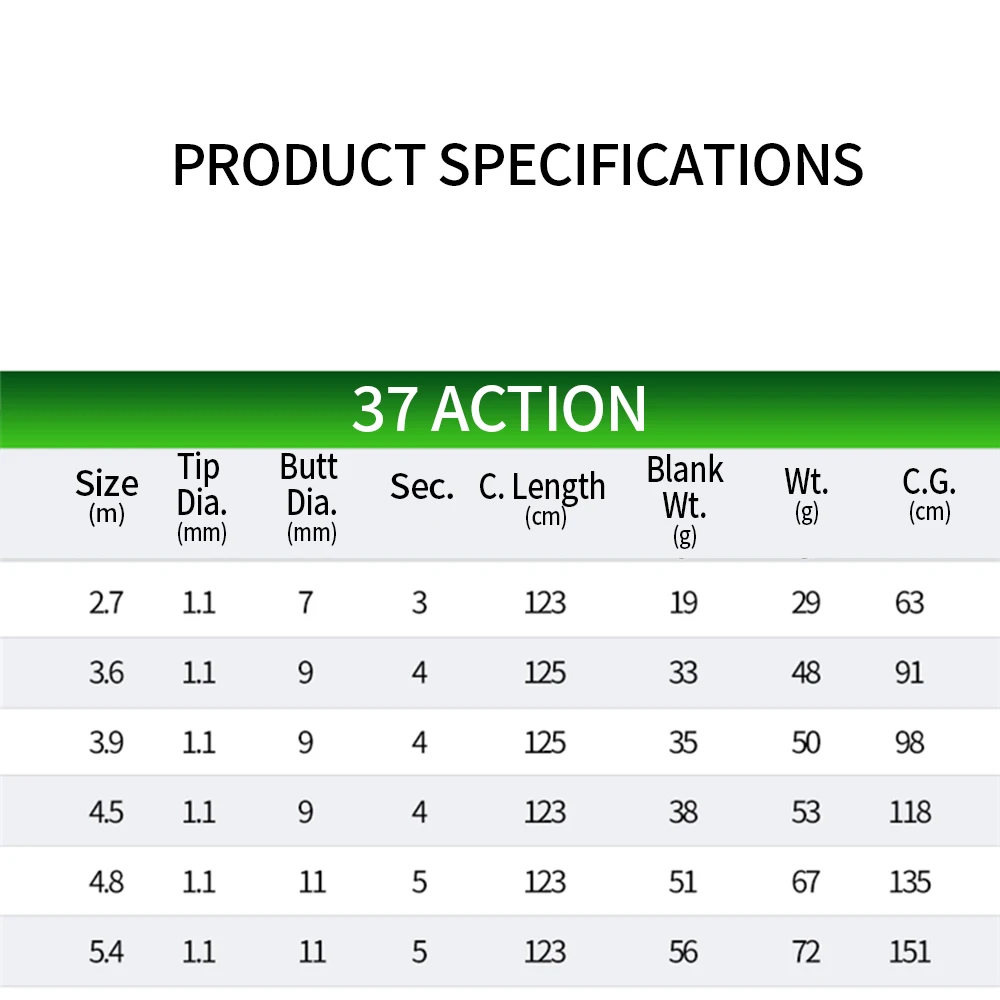The image size is (1000, 1000).
Task: Select the 2.7 size row value
Action: [x=106, y=603]
